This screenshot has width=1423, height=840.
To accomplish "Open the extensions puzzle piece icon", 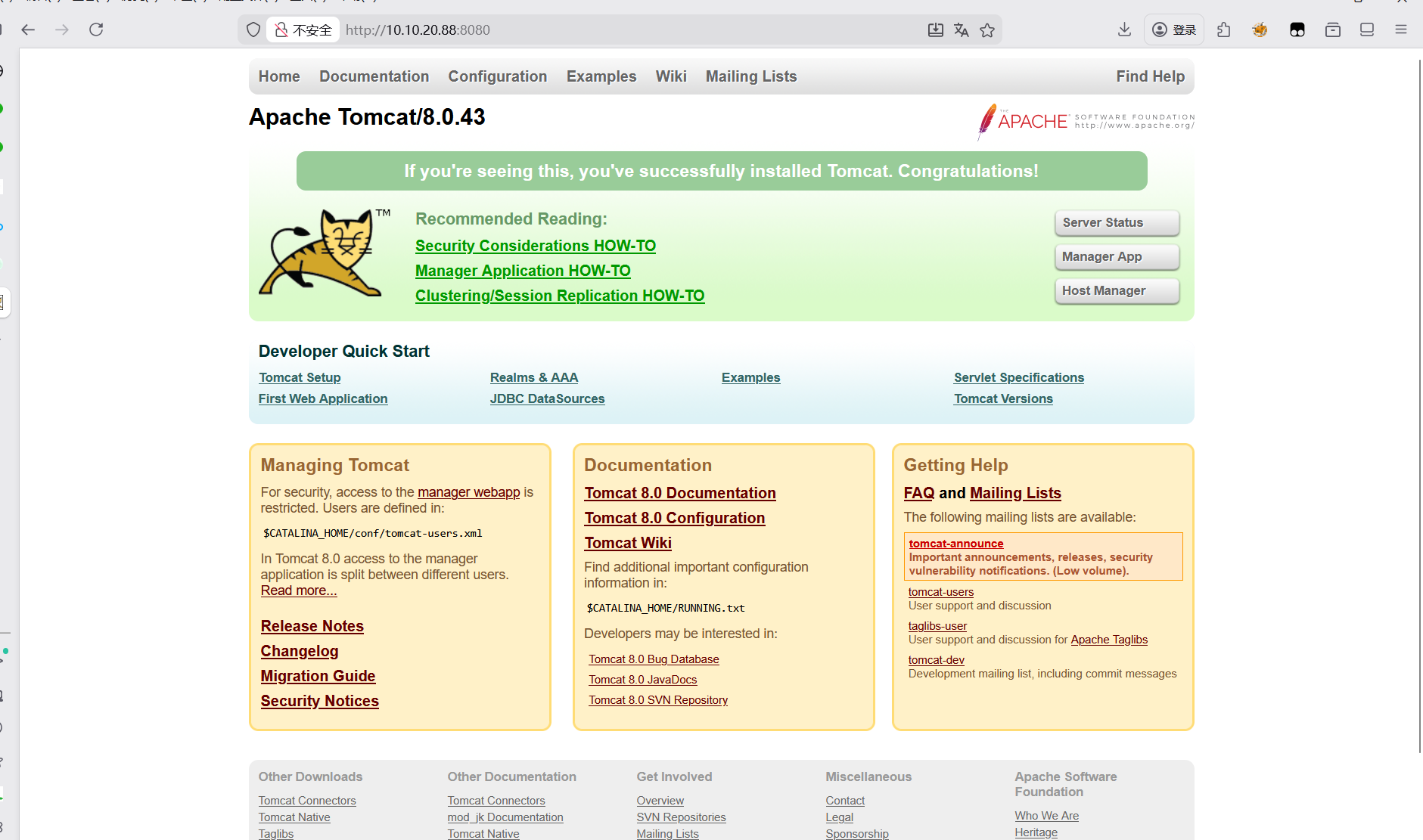I will click(x=1224, y=29).
